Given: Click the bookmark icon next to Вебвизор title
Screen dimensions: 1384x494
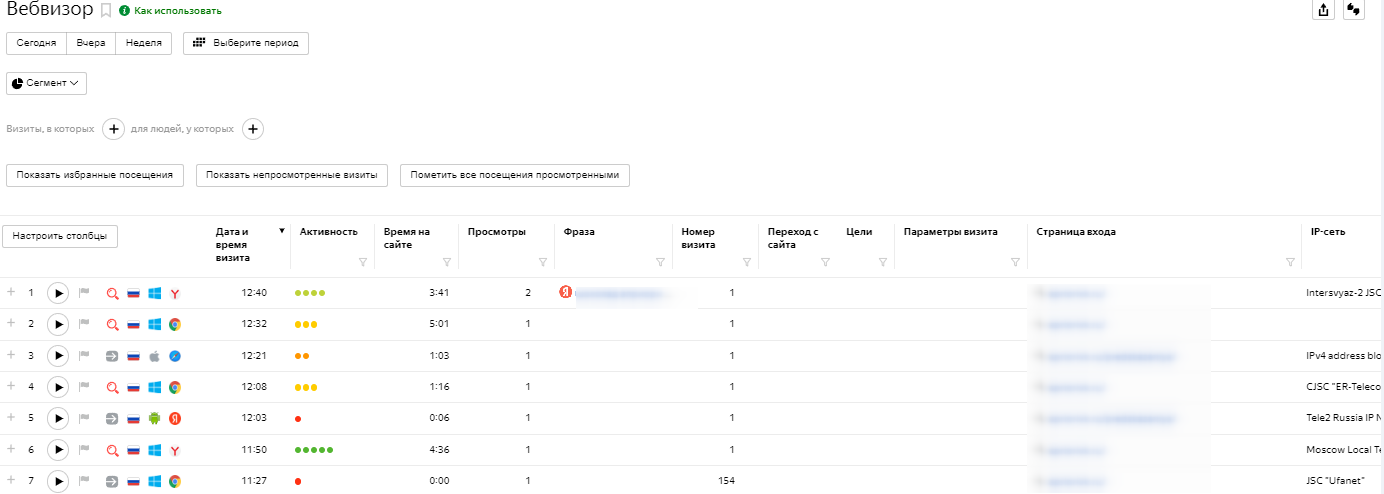Looking at the screenshot, I should coord(106,11).
